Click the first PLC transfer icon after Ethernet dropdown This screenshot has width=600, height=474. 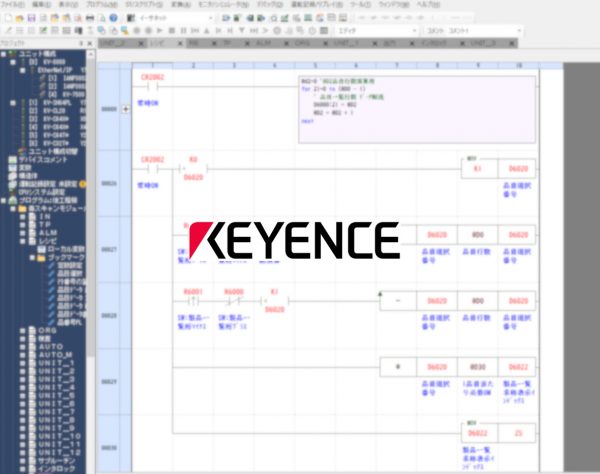226,18
